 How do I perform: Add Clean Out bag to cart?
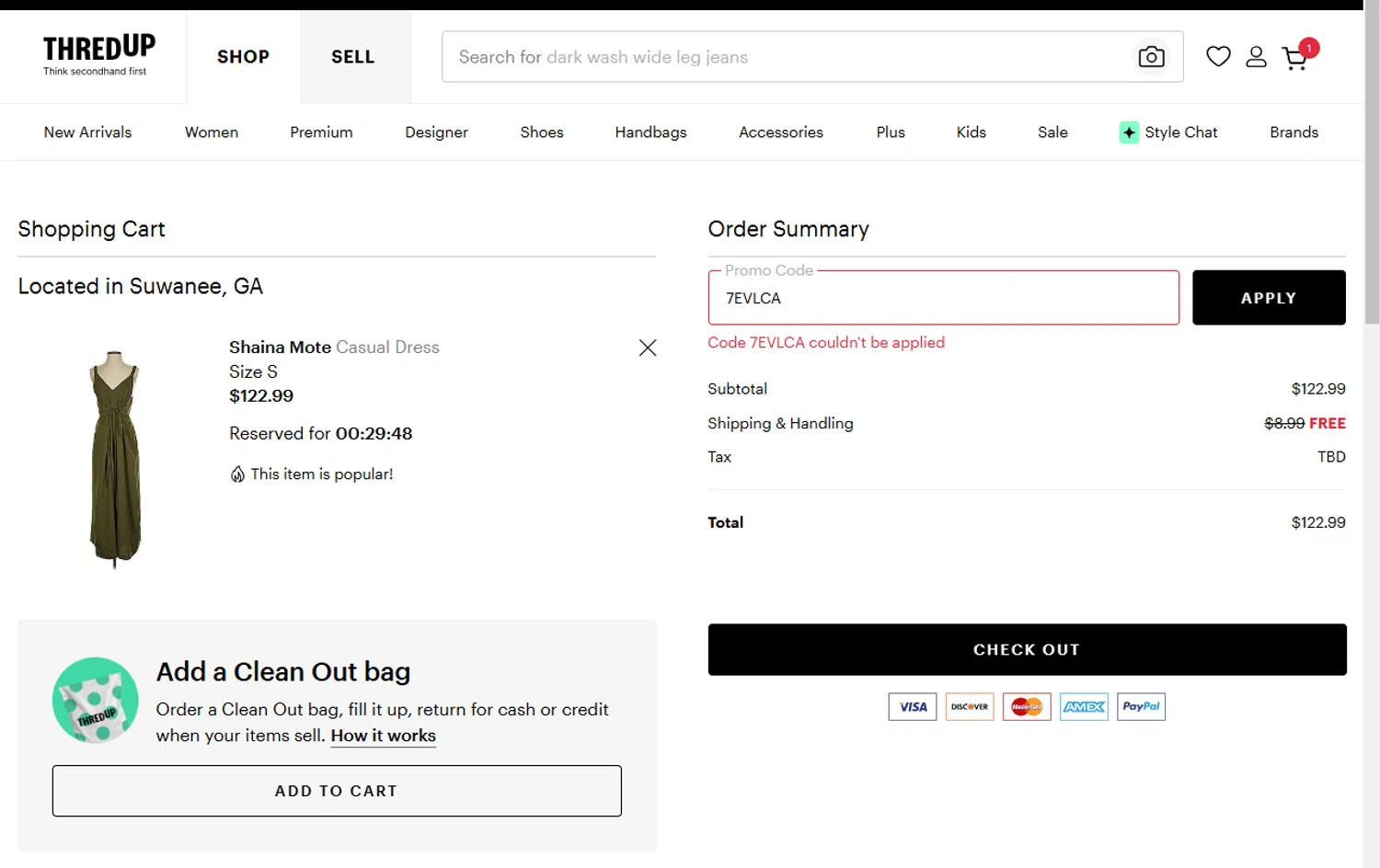click(x=337, y=791)
